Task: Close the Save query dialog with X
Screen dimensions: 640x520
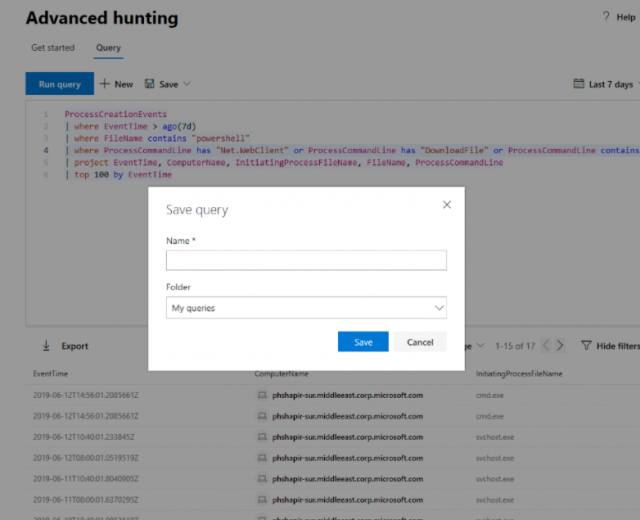Action: coord(446,205)
